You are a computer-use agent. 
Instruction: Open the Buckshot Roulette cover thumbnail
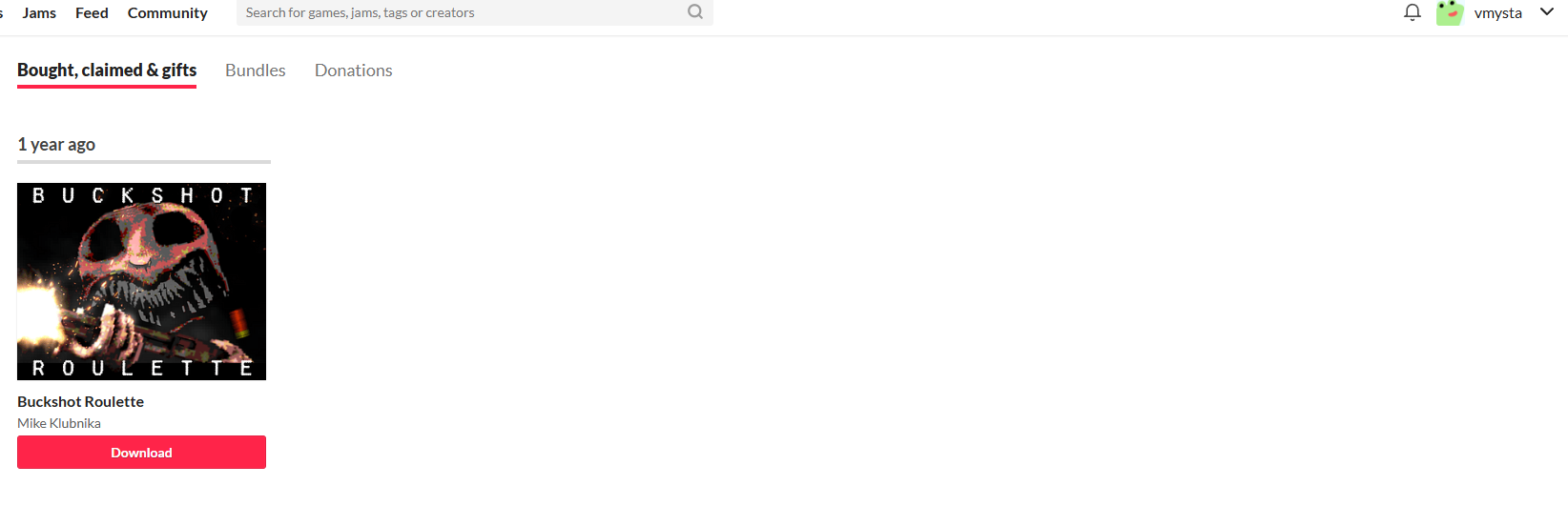click(141, 281)
